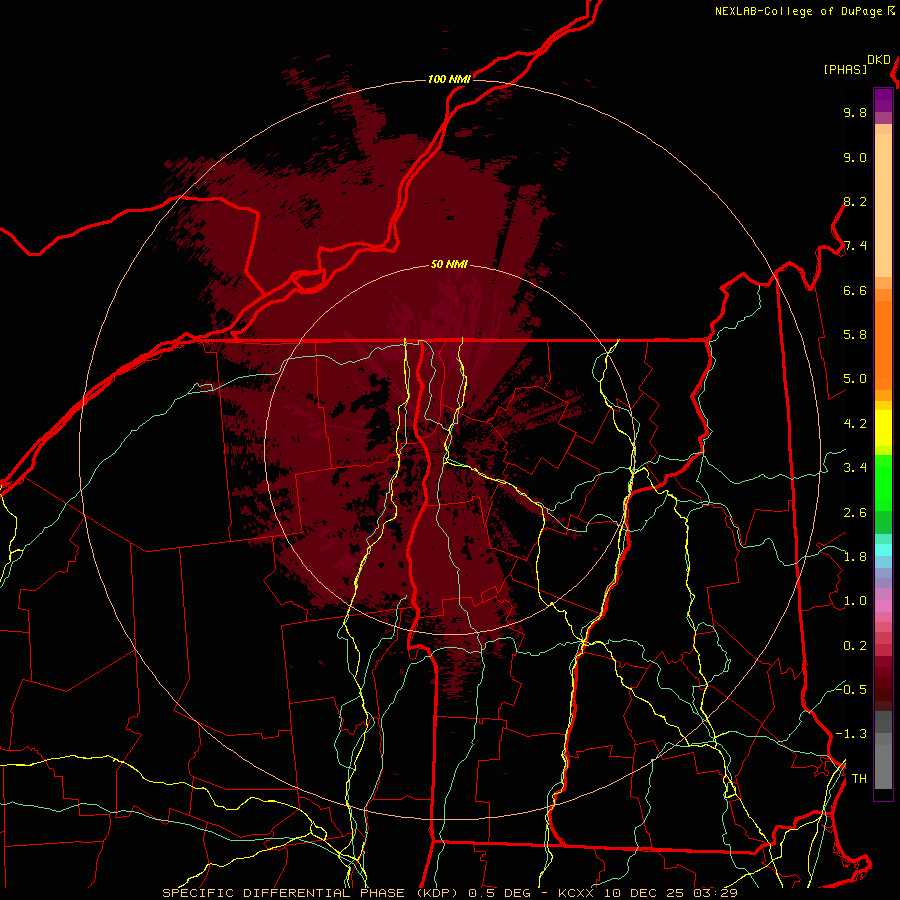The image size is (900, 900).
Task: Click the DKD legend unit label
Action: (x=879, y=60)
